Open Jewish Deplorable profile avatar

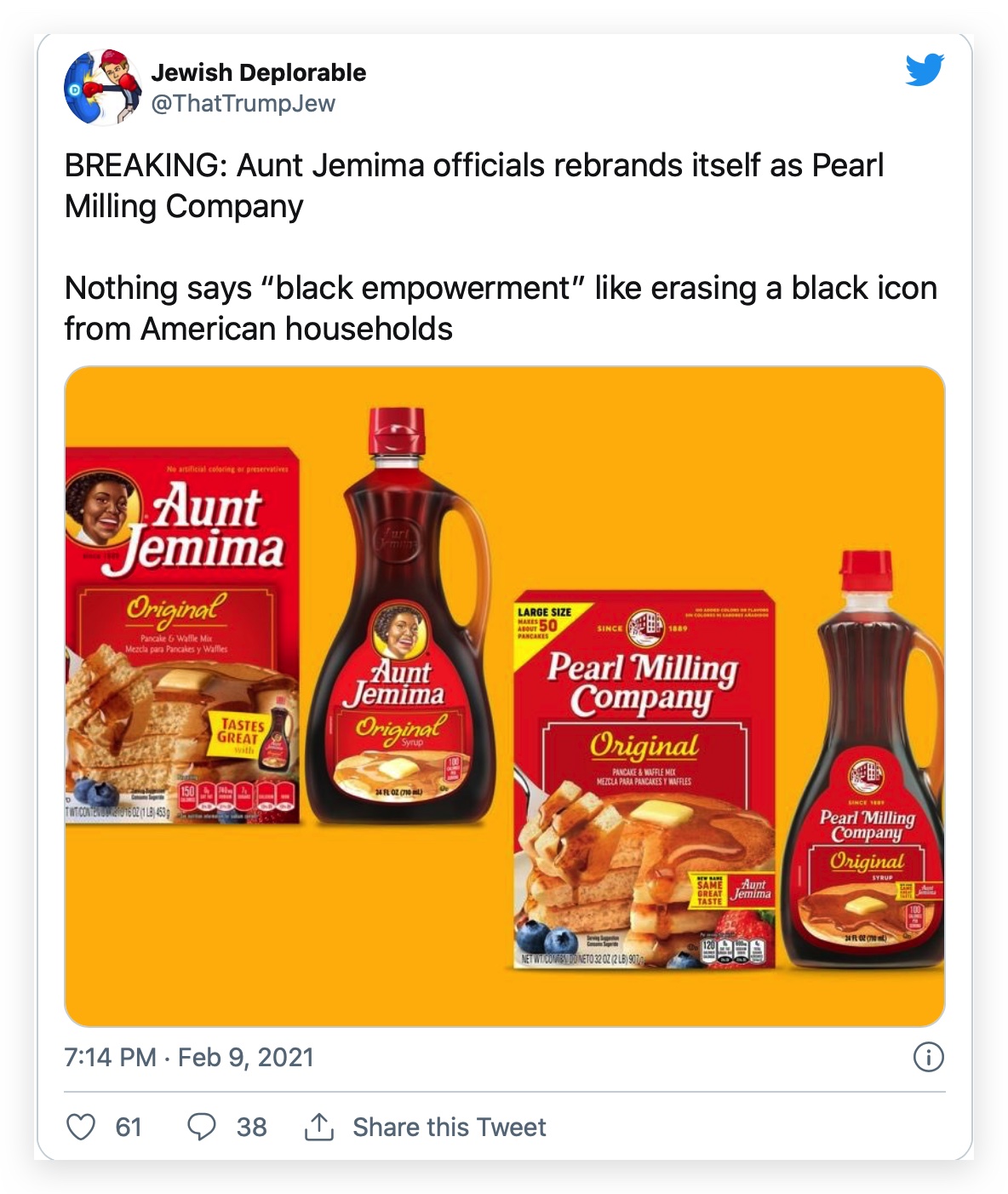tap(102, 87)
